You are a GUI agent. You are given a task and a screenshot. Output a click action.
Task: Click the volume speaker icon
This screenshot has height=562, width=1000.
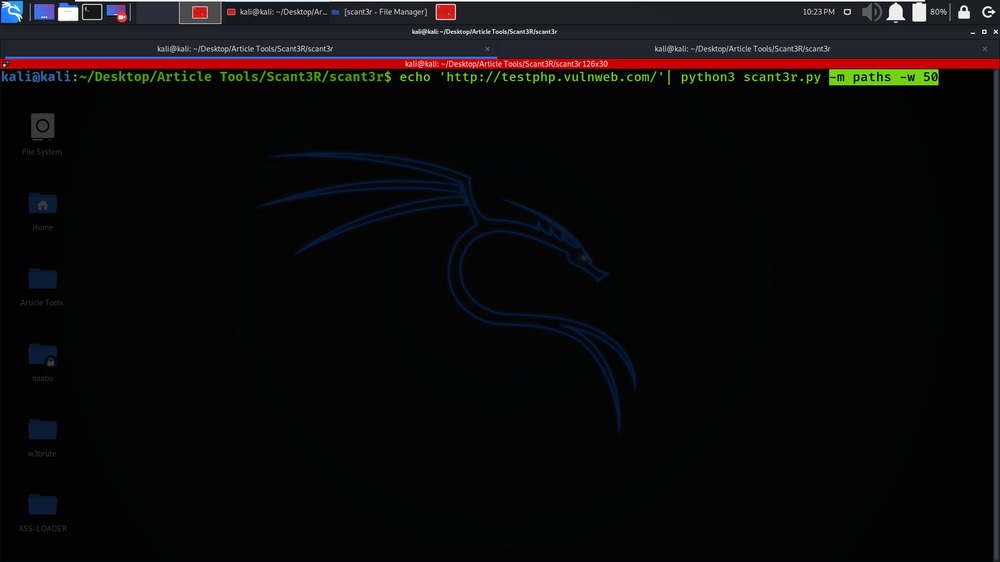tap(871, 12)
